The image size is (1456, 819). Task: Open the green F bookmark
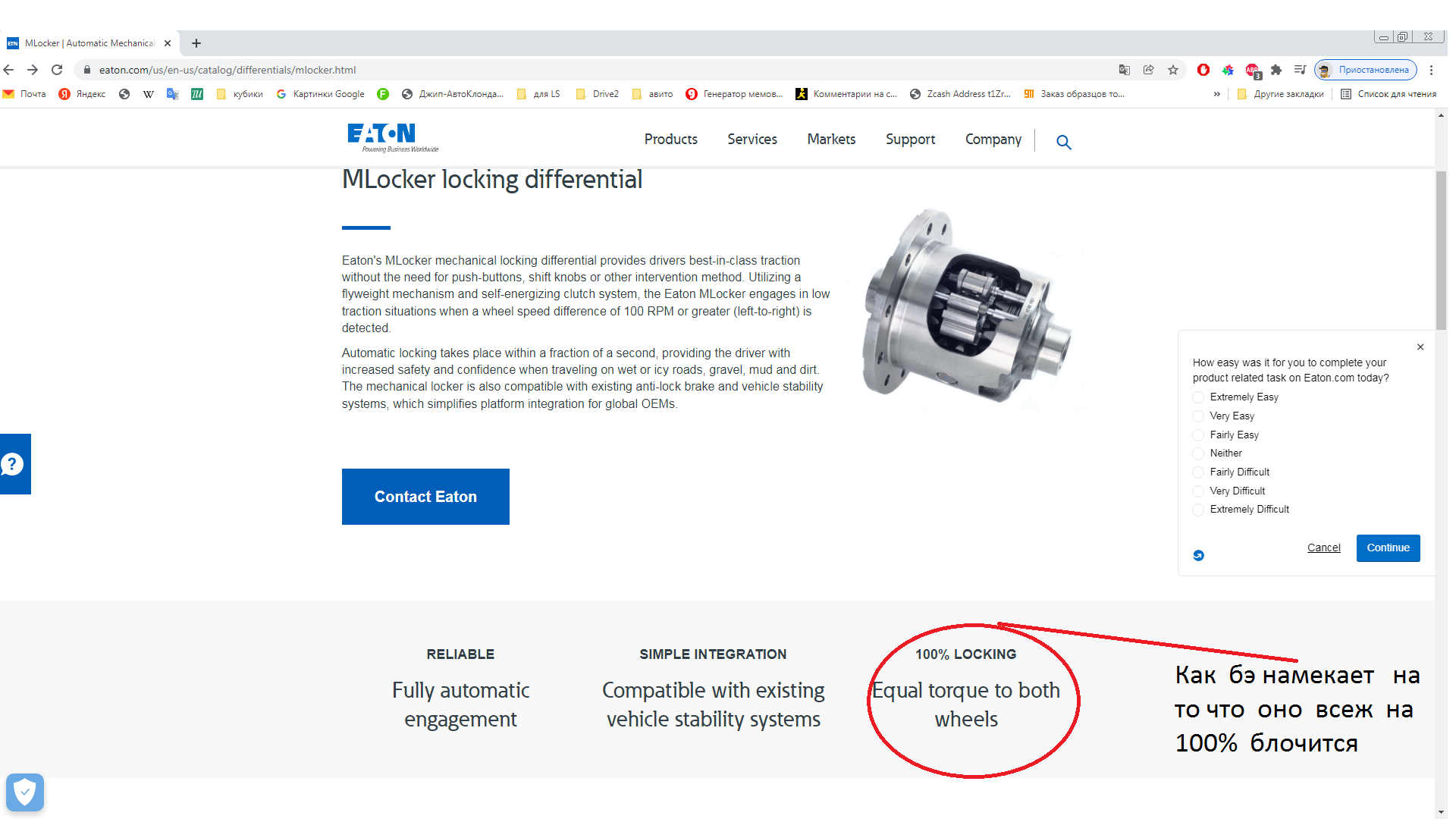[383, 94]
